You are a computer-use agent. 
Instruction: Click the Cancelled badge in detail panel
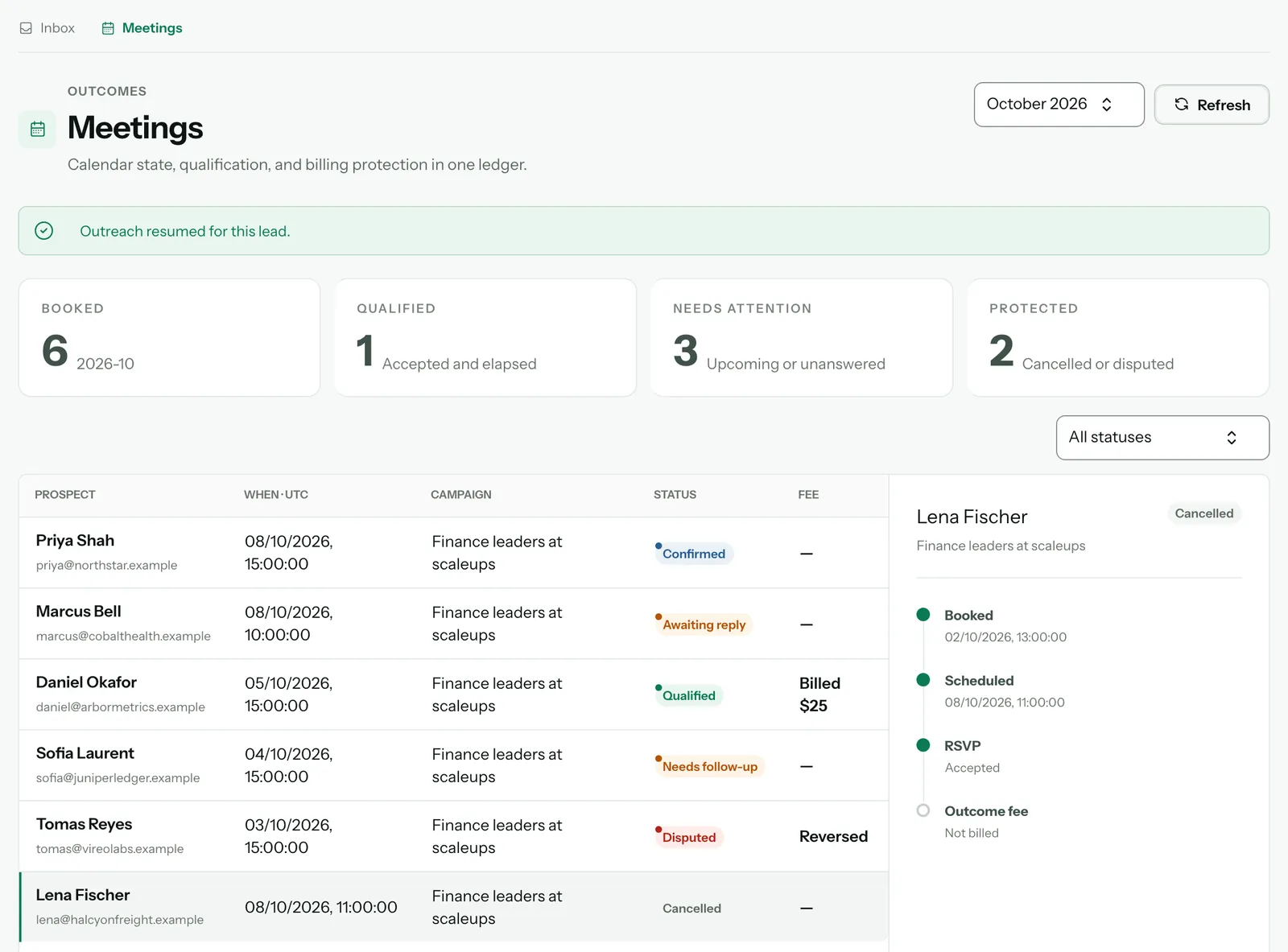(x=1203, y=513)
